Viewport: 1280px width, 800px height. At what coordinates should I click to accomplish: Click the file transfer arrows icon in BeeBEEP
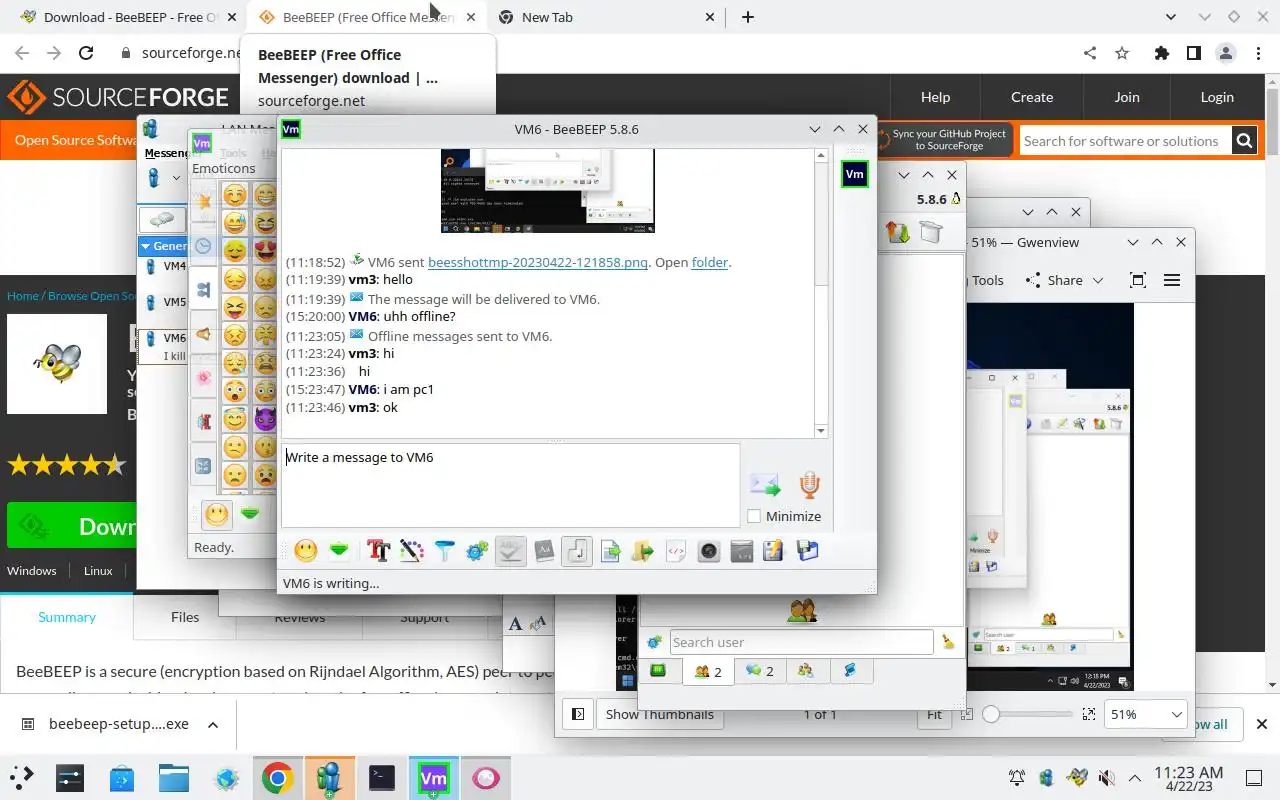(897, 232)
